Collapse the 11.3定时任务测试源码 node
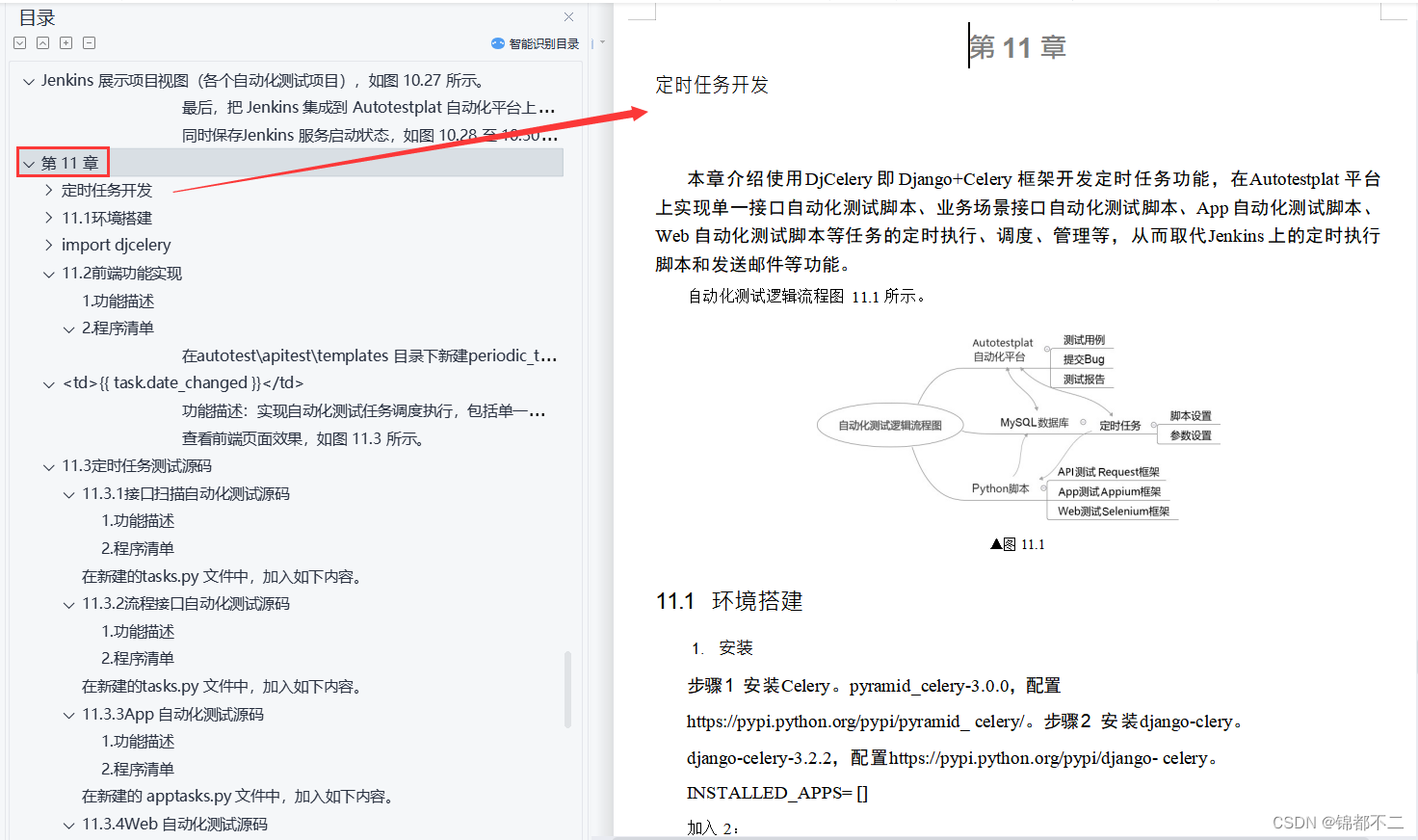The image size is (1418, 840). point(48,467)
